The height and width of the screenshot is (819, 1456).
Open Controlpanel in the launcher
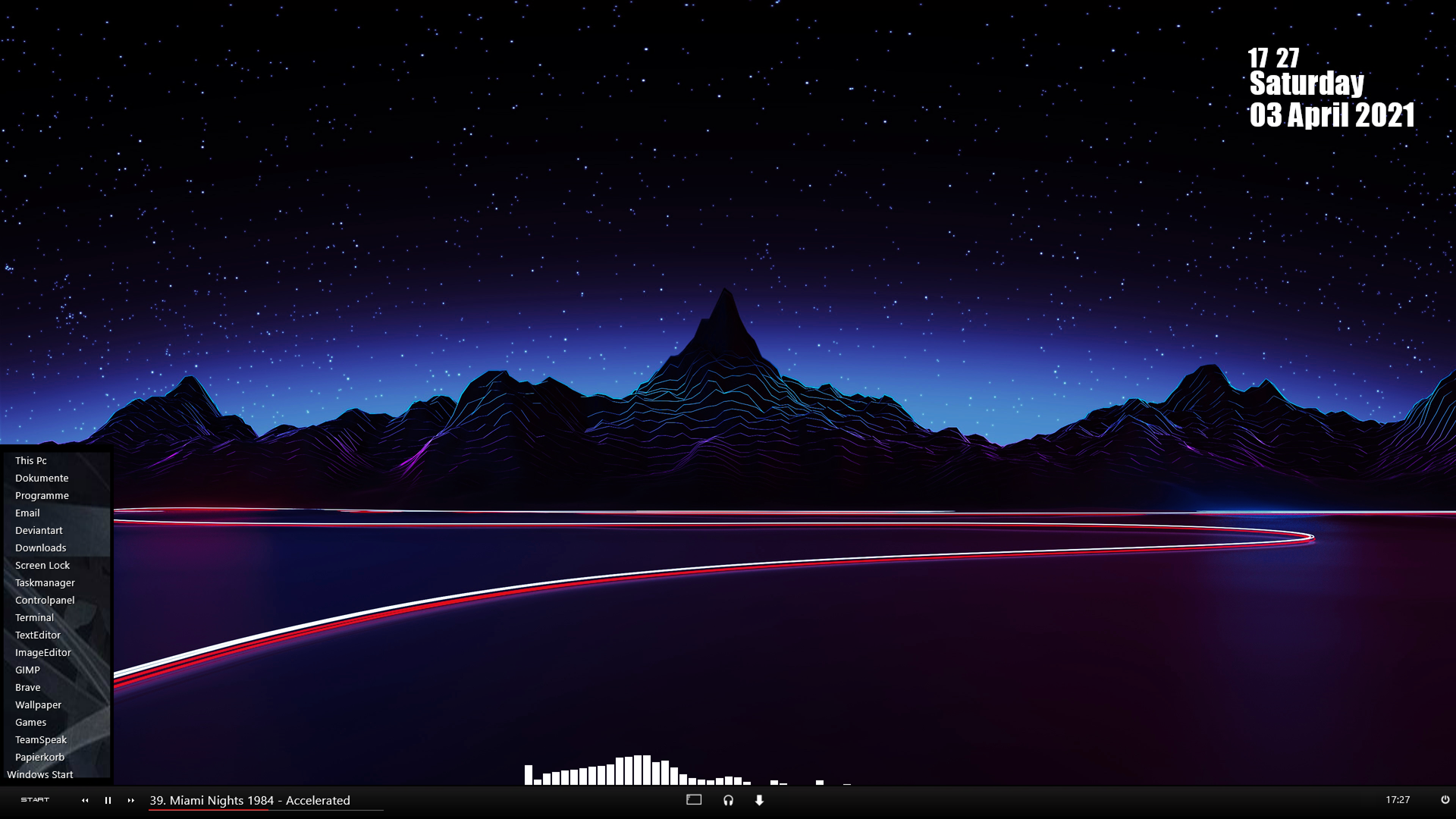click(x=45, y=600)
